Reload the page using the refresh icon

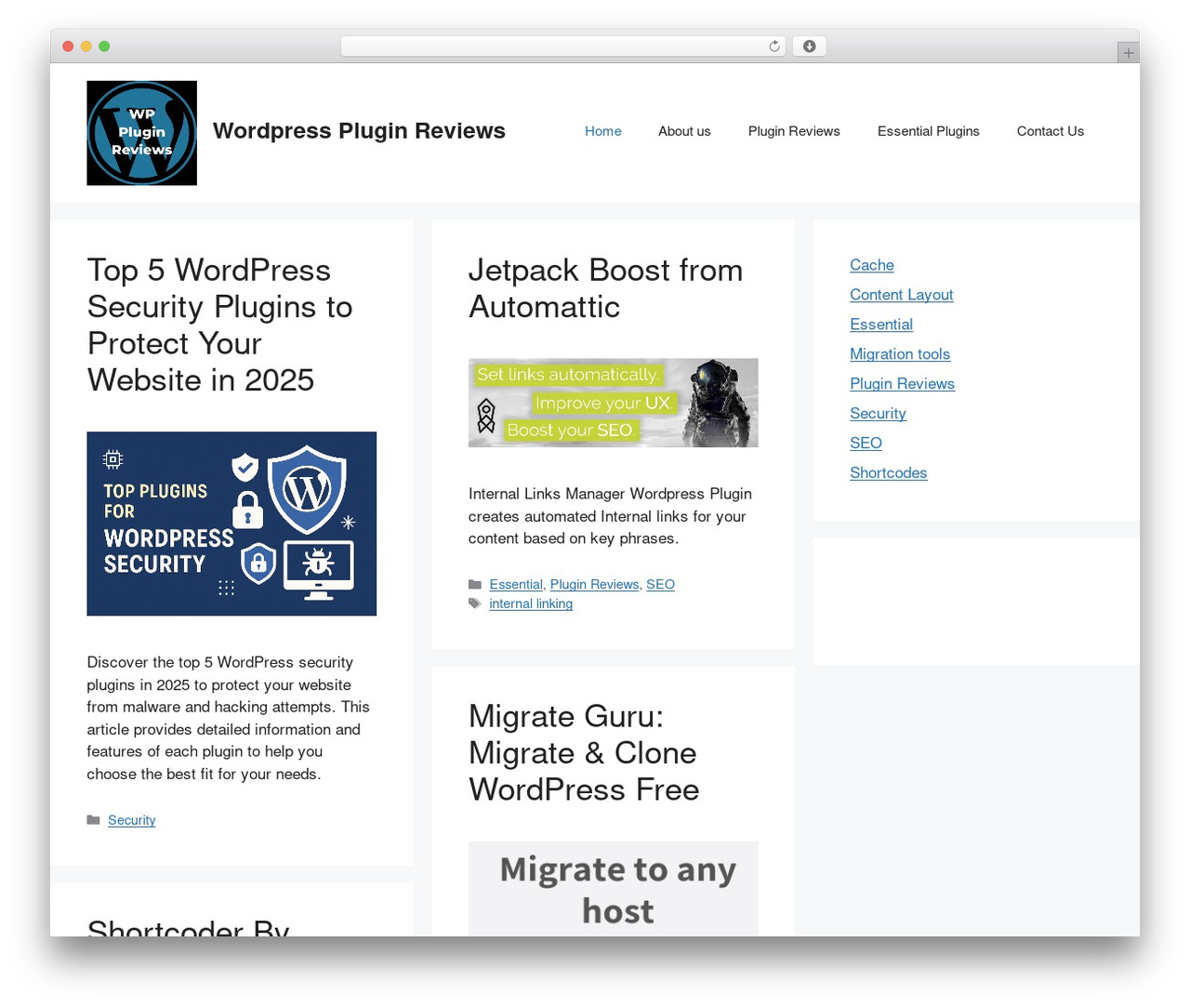tap(774, 46)
